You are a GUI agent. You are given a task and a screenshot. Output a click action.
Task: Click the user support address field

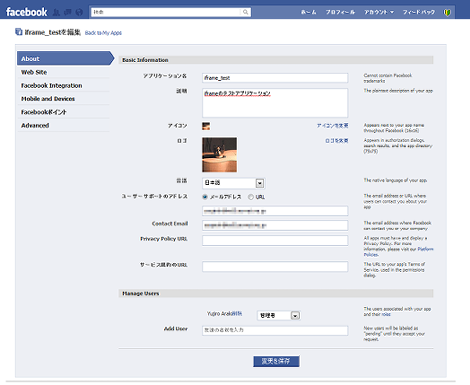[275, 211]
